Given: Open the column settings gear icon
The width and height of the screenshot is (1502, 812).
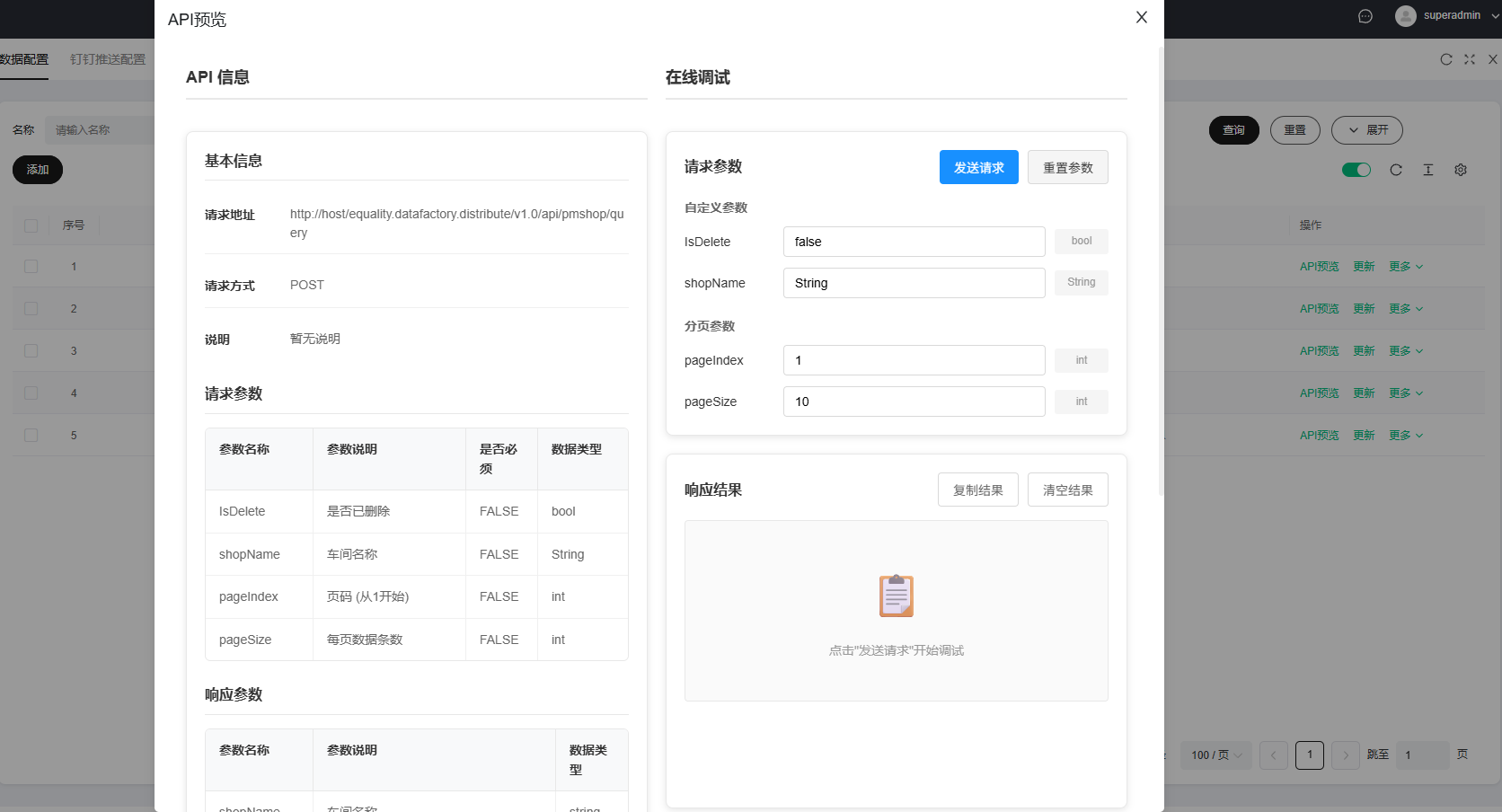Looking at the screenshot, I should click(x=1461, y=170).
